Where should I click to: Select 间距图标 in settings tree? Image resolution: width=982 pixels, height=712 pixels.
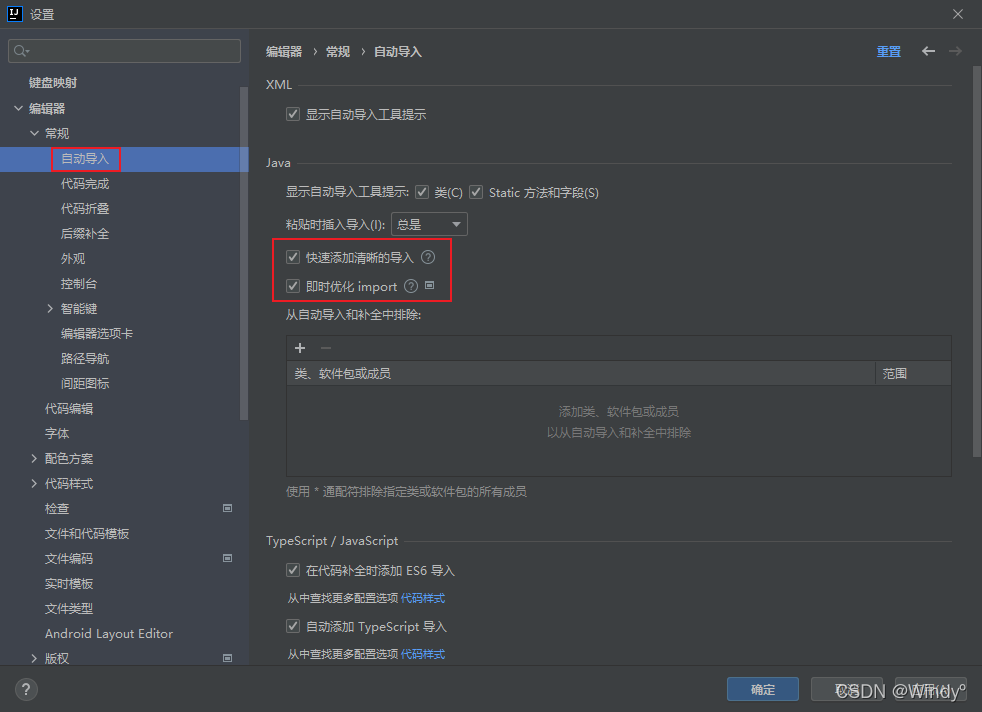(85, 383)
